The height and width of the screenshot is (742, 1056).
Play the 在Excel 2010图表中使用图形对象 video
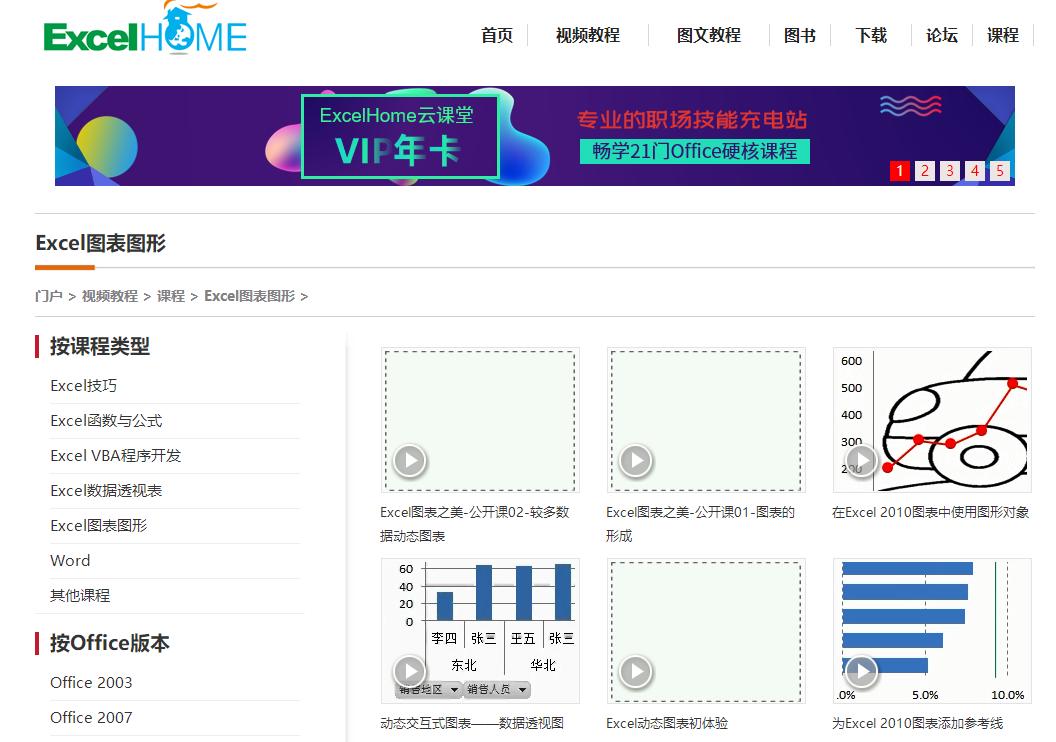pos(860,461)
